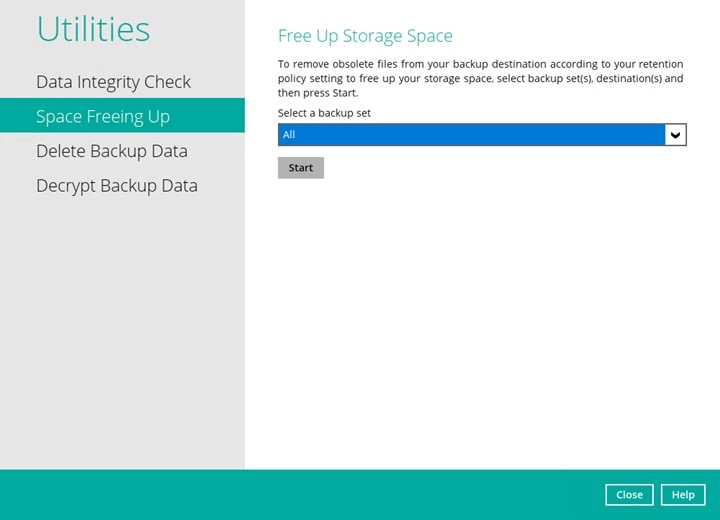Screen dimensions: 720x520
Task: Click description line starting 'policy setting'
Action: coord(480,78)
